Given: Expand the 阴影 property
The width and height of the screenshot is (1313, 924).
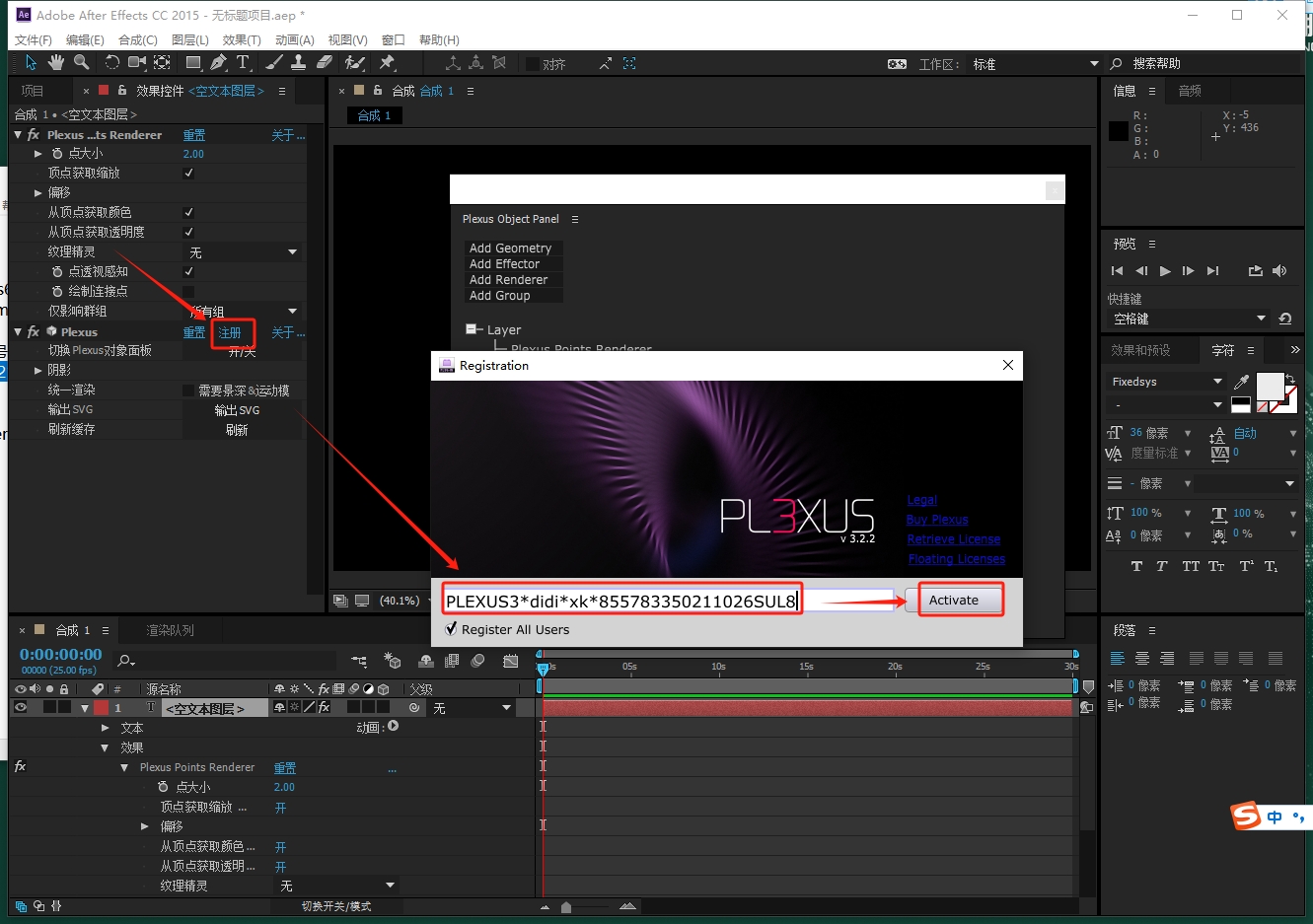Looking at the screenshot, I should [x=37, y=370].
